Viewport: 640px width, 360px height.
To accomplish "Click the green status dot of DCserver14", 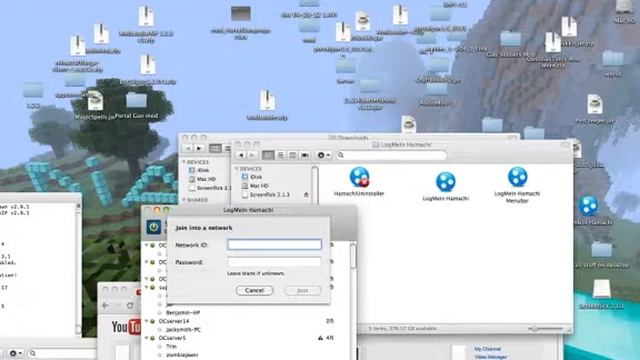I will coord(153,321).
